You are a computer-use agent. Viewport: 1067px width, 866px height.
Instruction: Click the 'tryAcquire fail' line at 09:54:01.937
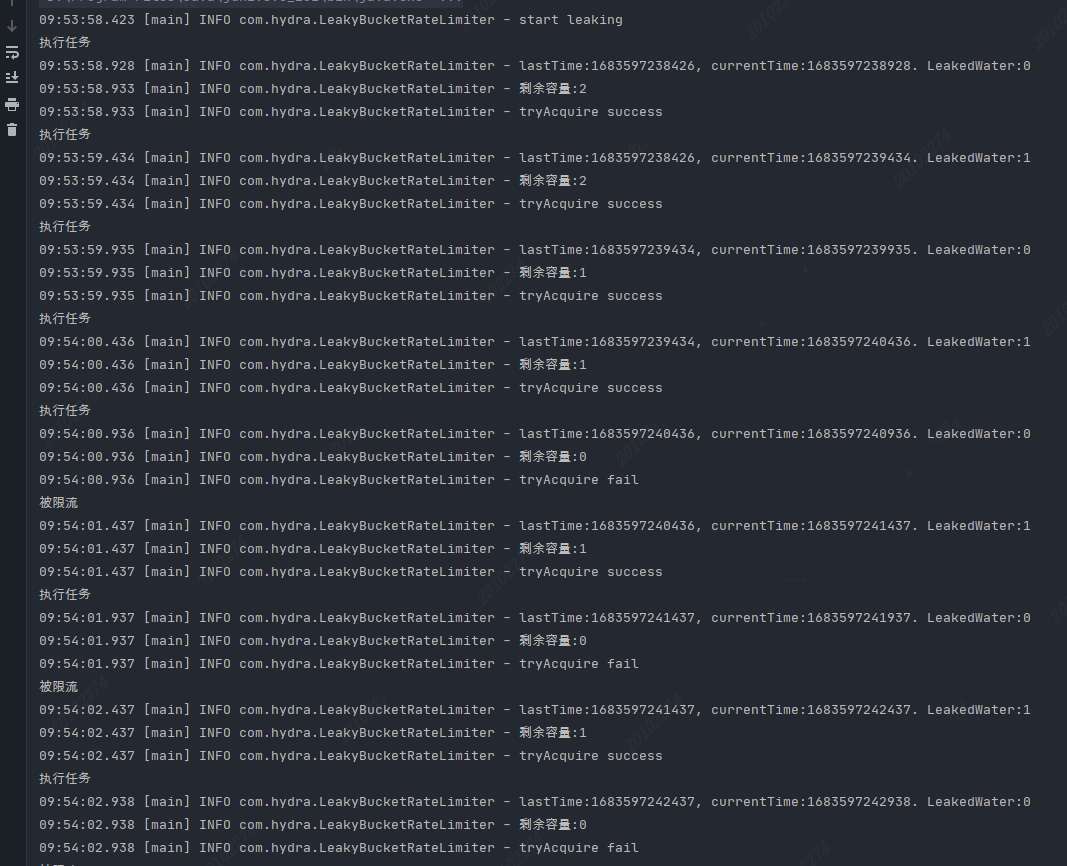339,663
